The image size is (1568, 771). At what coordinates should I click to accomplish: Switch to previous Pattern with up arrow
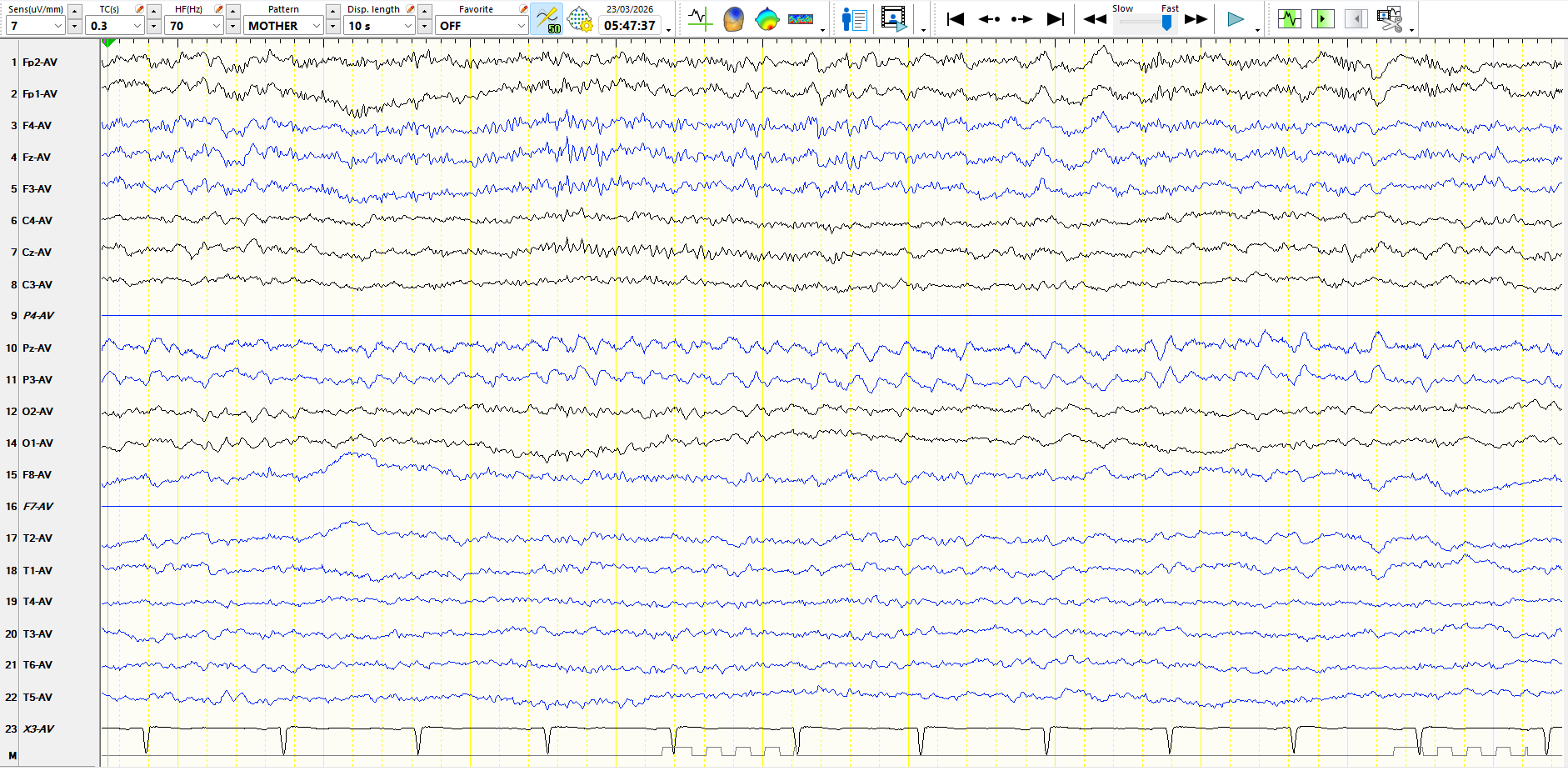[332, 10]
